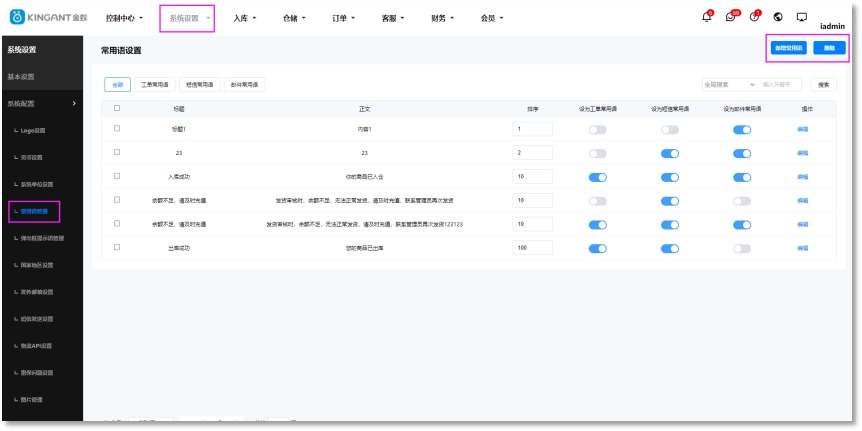Open the chat messages icon
Viewport: 862px width, 431px height.
click(x=732, y=17)
